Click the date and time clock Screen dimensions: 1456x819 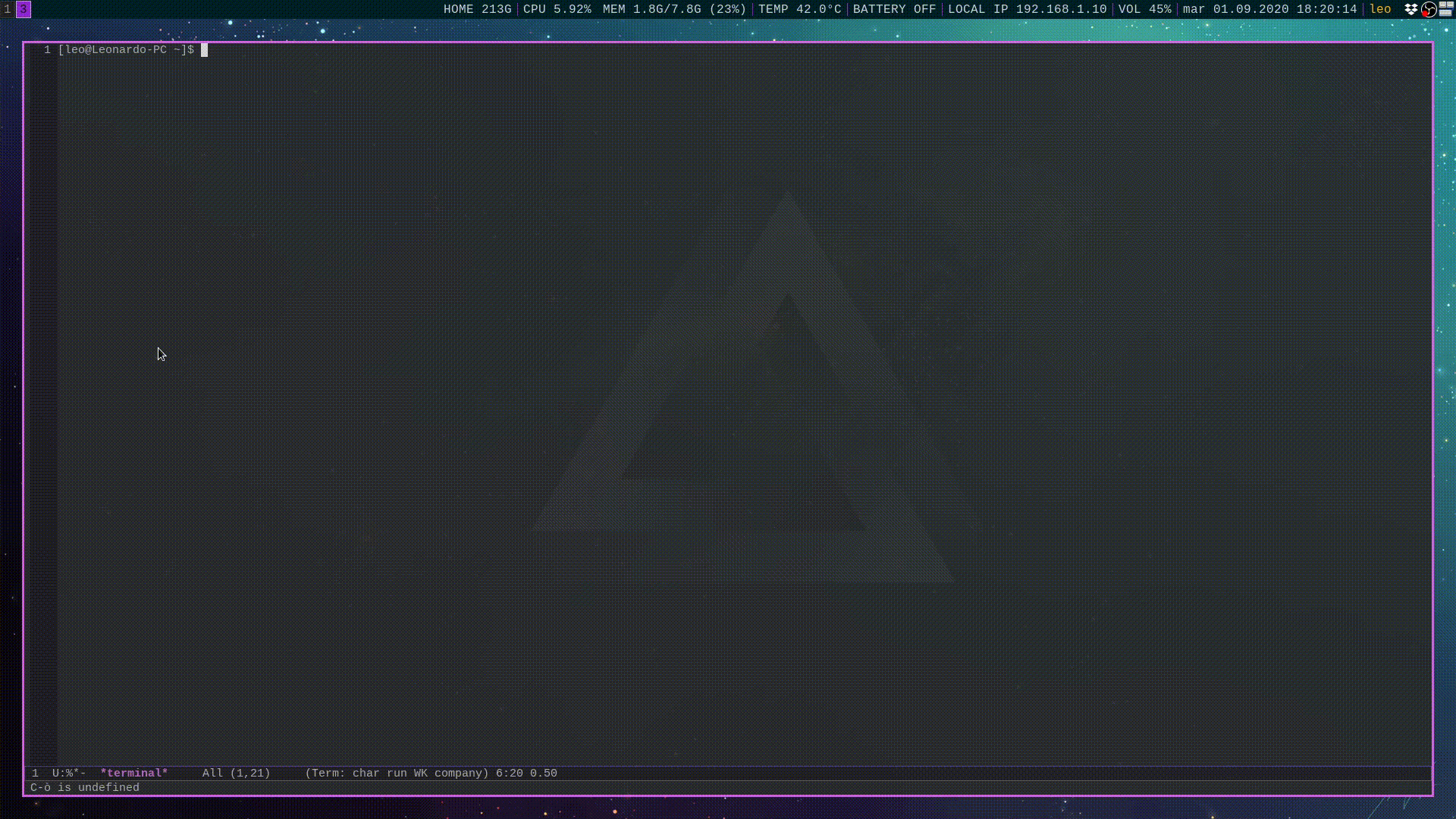coord(1269,9)
